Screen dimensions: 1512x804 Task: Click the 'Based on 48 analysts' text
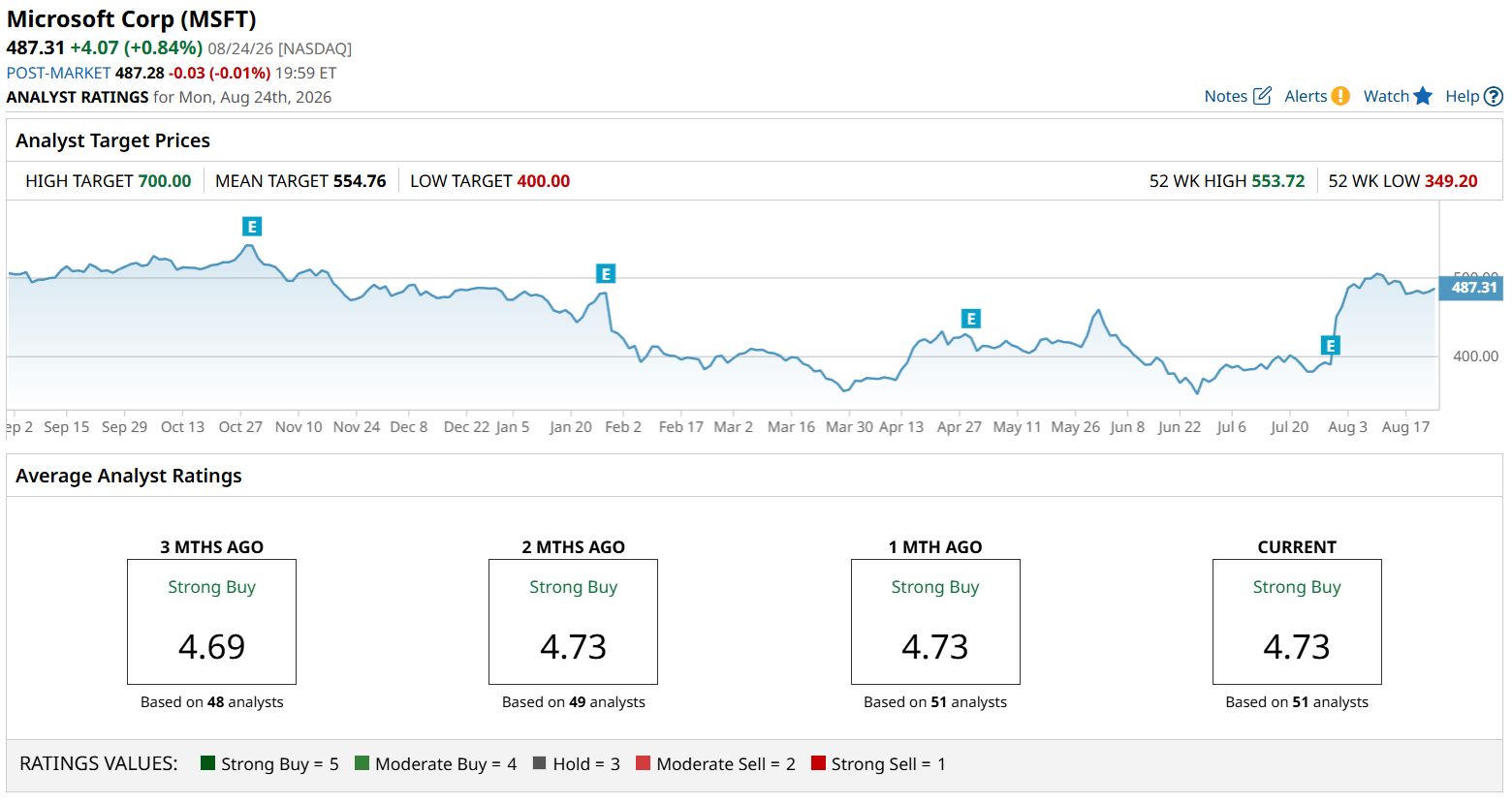pos(211,702)
